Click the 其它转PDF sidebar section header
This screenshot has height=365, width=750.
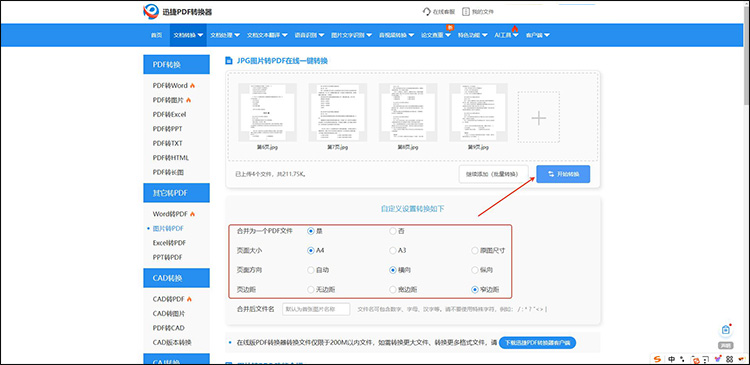(x=176, y=193)
